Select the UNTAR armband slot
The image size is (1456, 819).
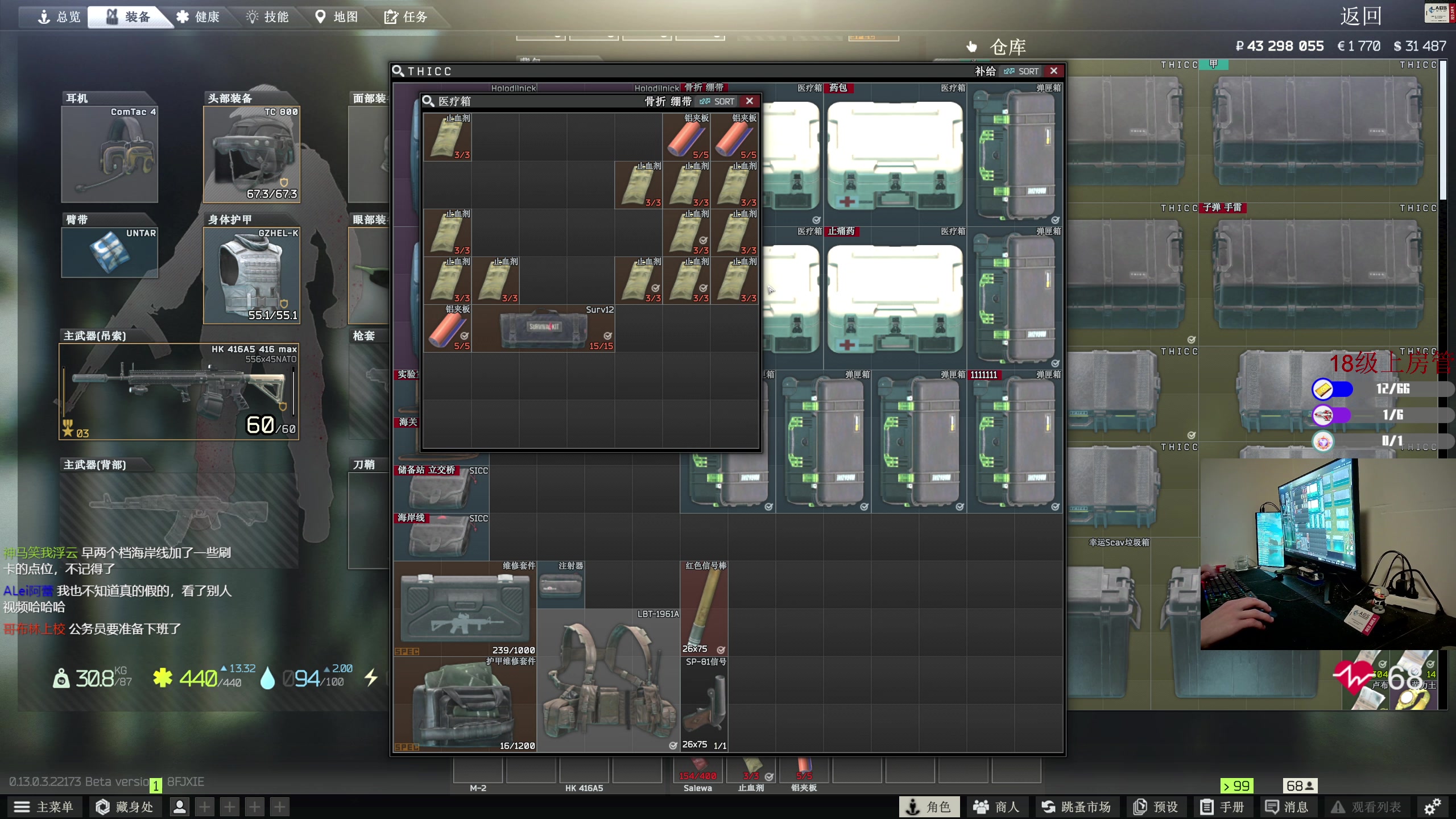click(109, 253)
